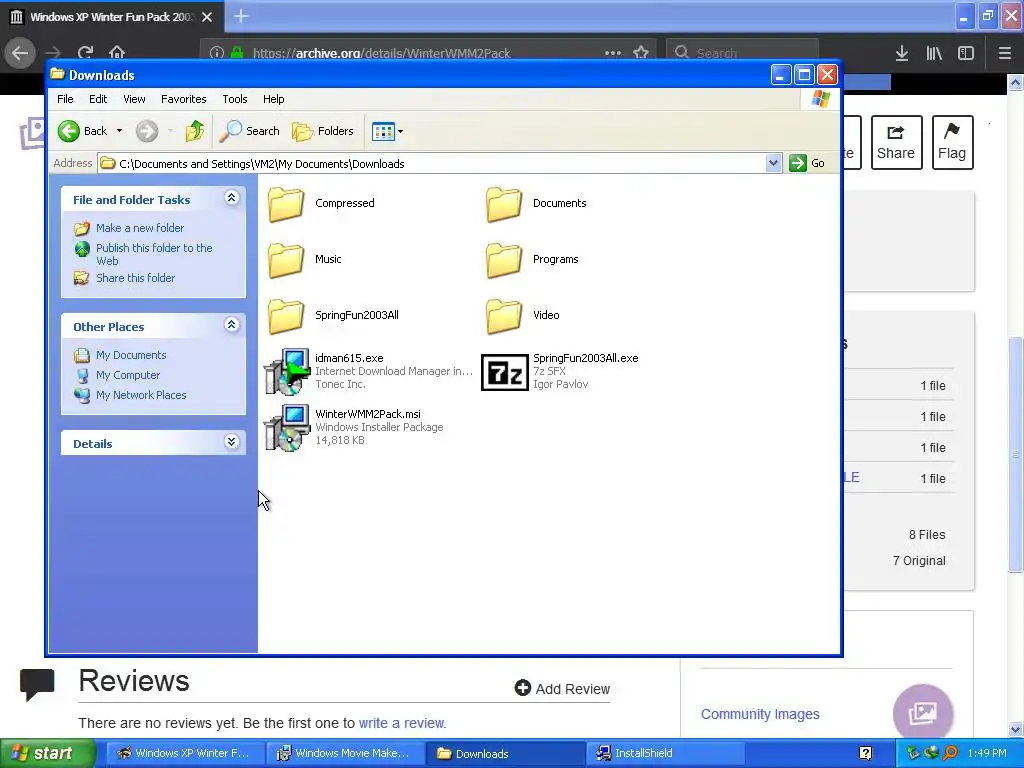Click the Flag button on archive.org

[x=952, y=142]
